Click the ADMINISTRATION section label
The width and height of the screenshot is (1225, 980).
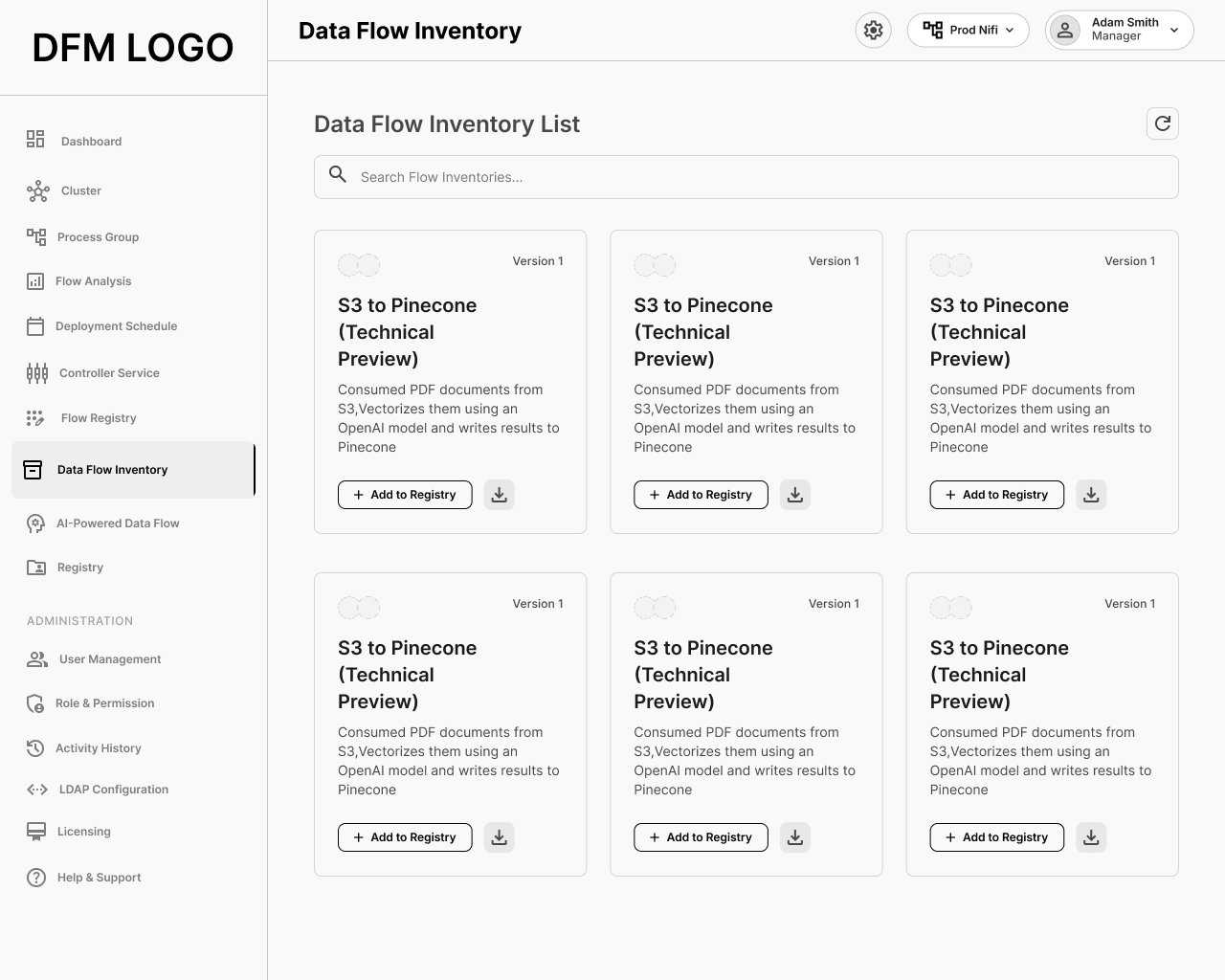pyautogui.click(x=80, y=621)
